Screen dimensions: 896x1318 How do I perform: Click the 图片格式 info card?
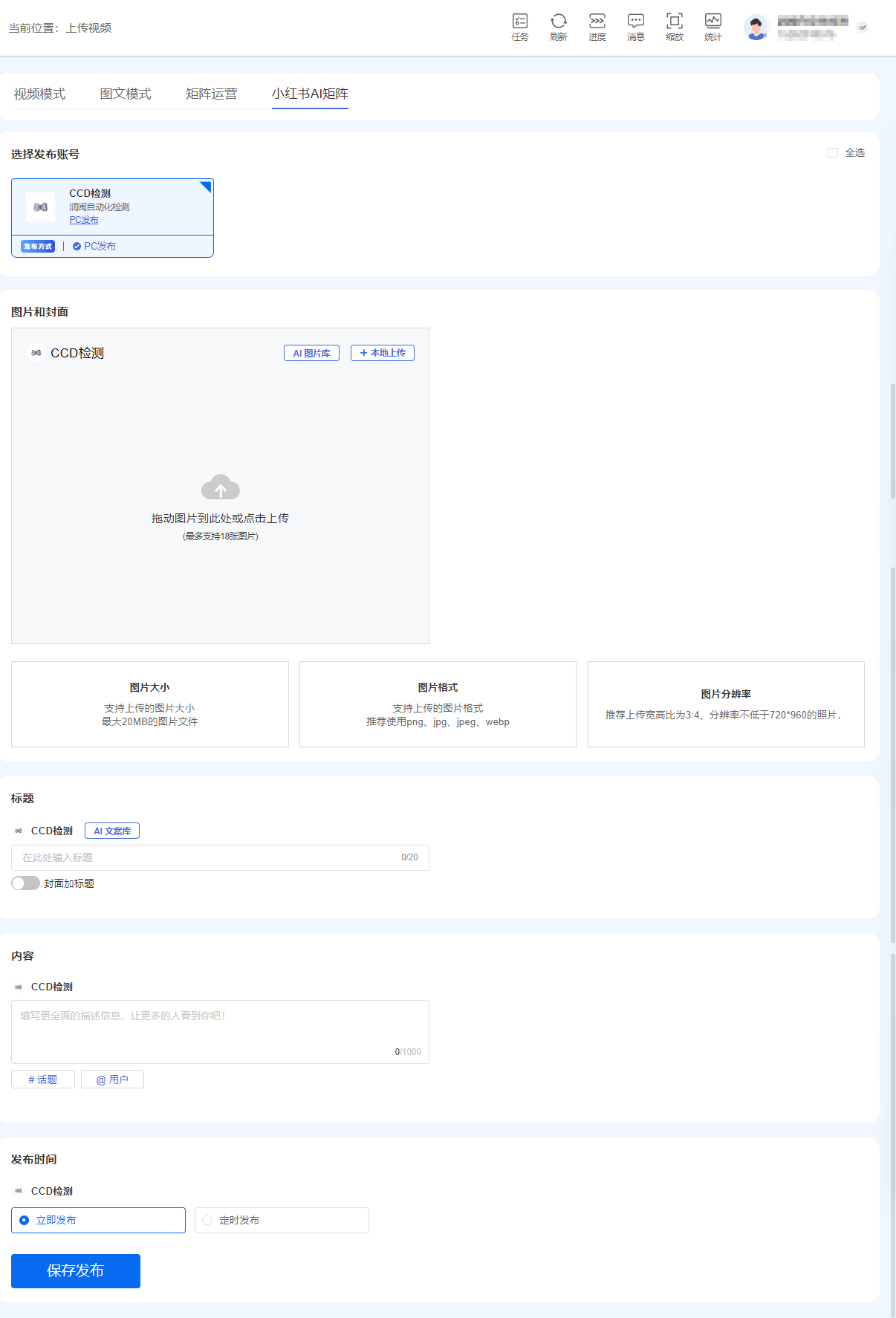(438, 704)
